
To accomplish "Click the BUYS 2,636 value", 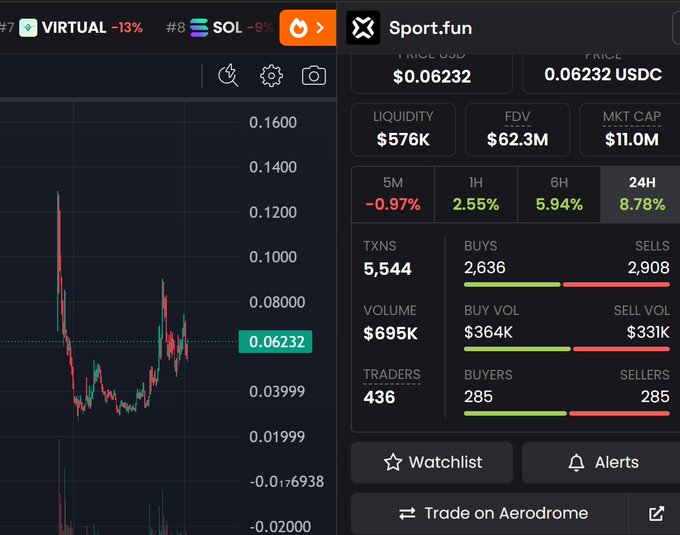I will click(x=484, y=268).
